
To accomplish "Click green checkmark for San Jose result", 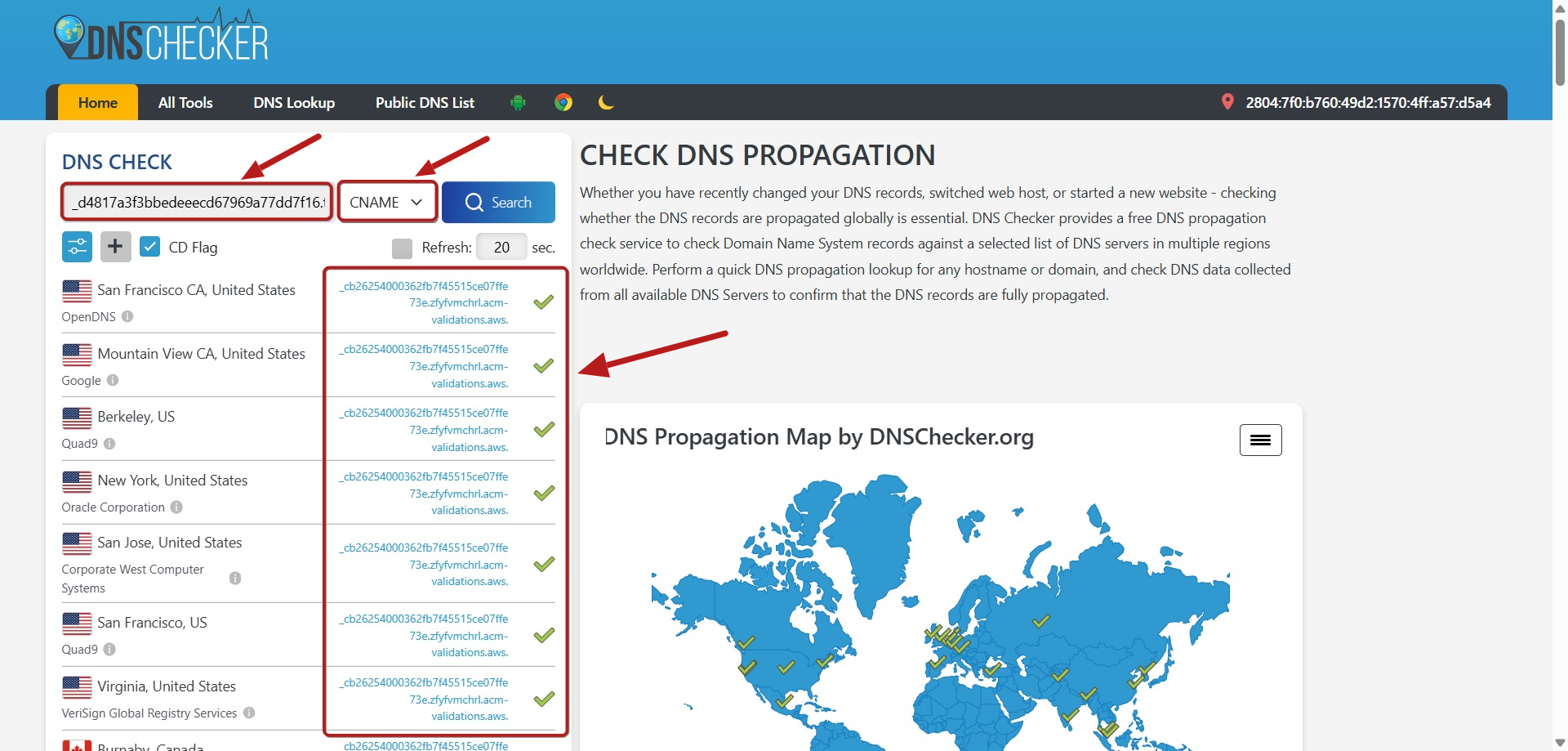I will click(x=544, y=565).
